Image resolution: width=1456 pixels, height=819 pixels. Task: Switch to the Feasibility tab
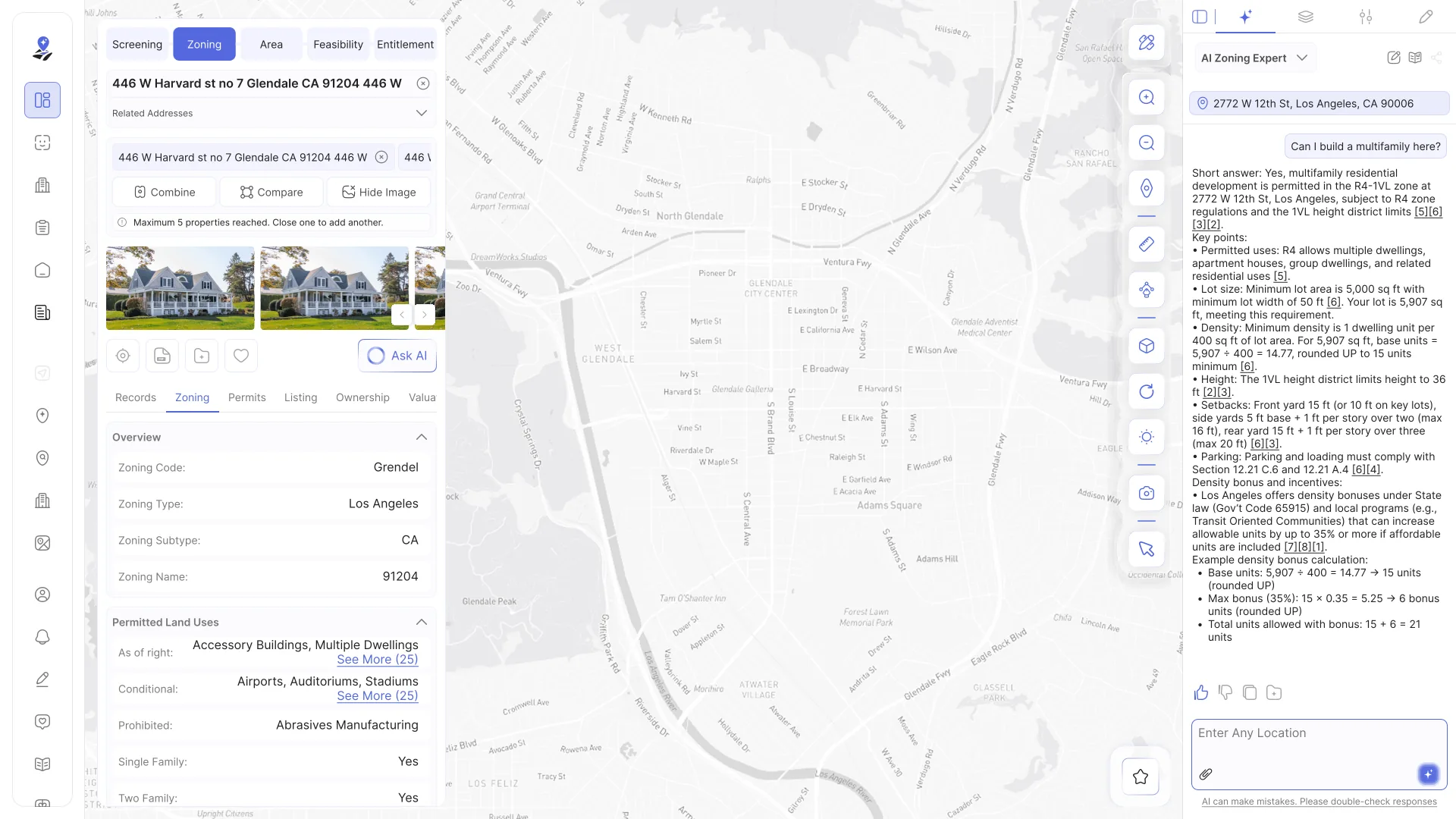point(338,44)
